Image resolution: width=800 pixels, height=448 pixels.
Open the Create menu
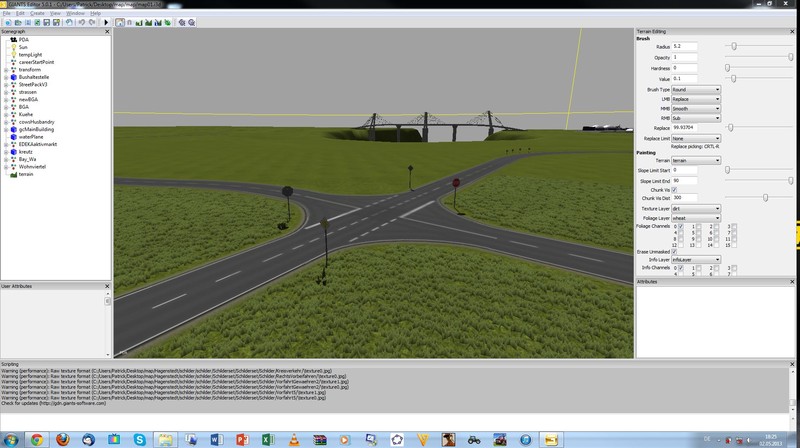[x=37, y=13]
